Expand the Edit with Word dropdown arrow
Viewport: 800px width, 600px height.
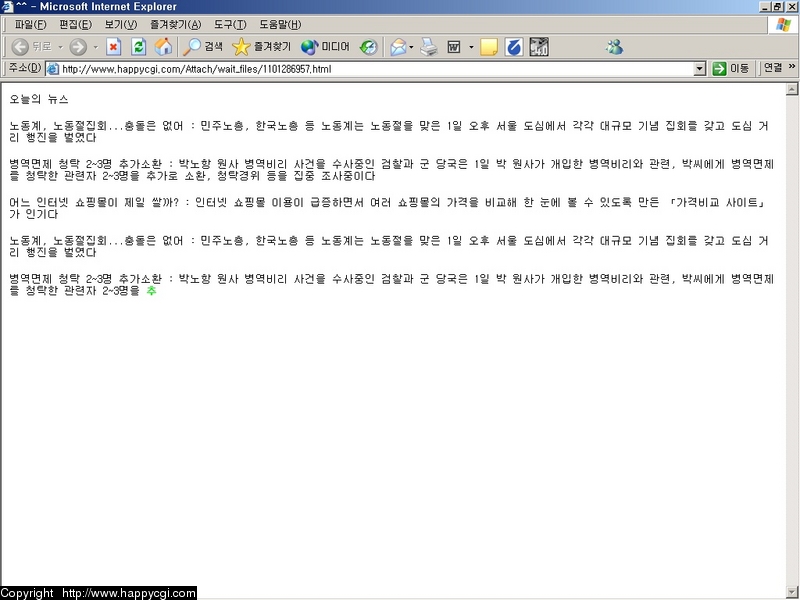471,47
